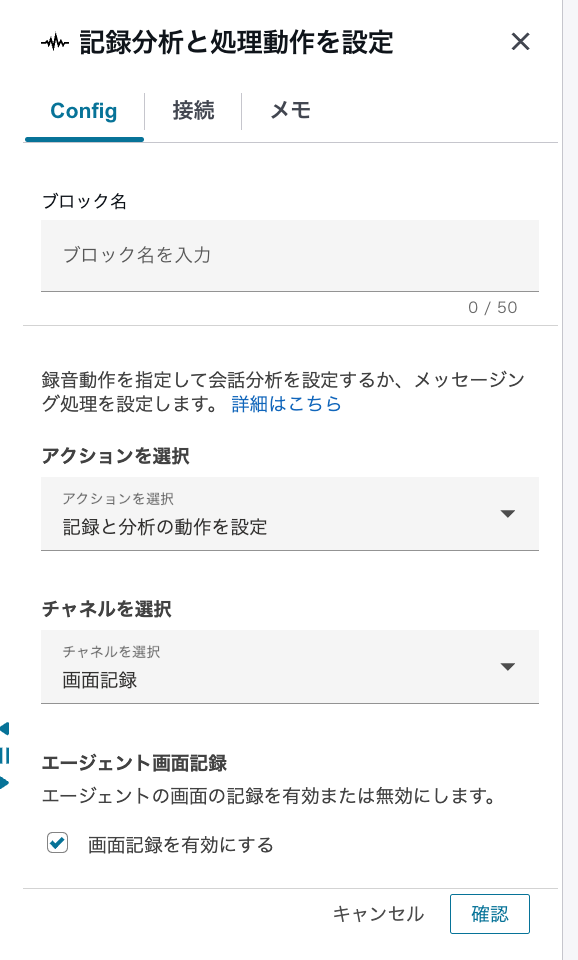The width and height of the screenshot is (578, 960).
Task: Click inside the ブロック名 input field
Action: (290, 255)
